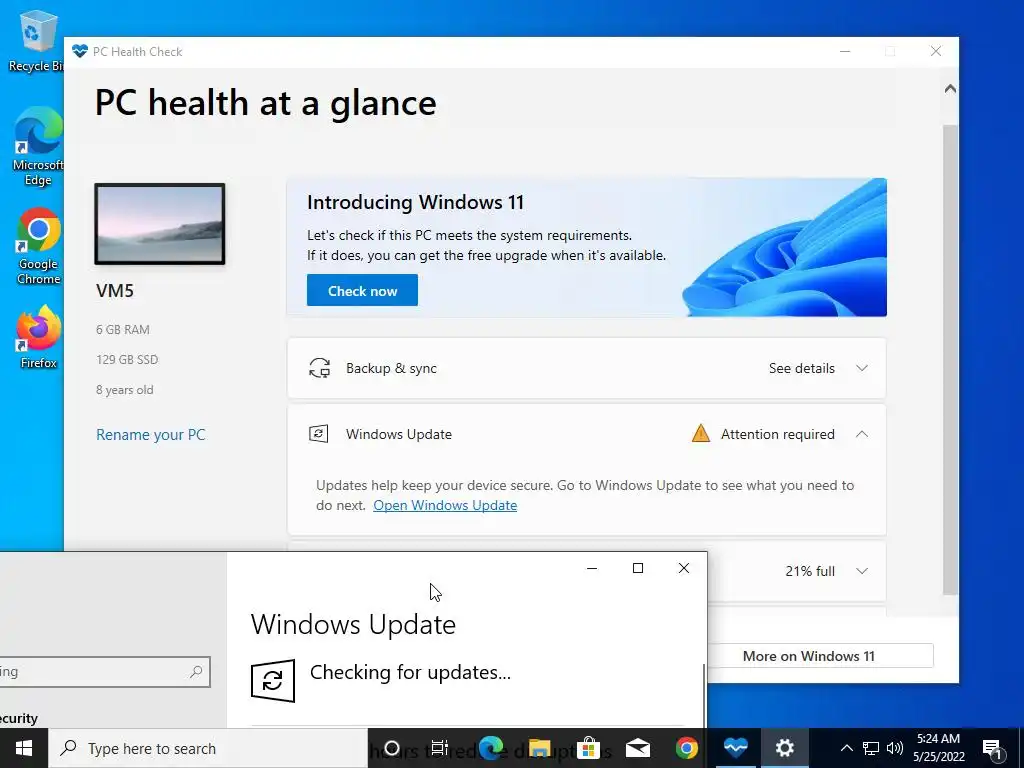Click the 129 GB SSD text
The image size is (1024, 768).
(127, 360)
